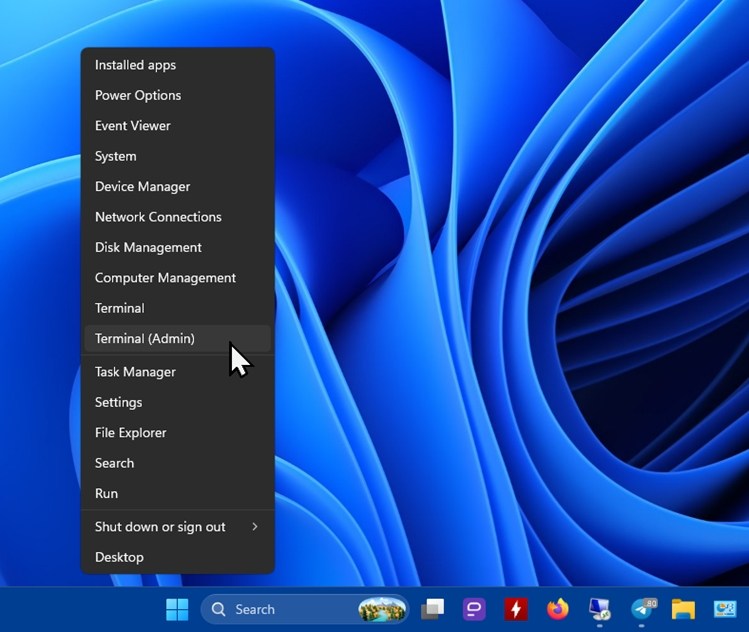Image resolution: width=749 pixels, height=632 pixels.
Task: Open the rightmost control panel taskbar icon
Action: click(x=725, y=609)
